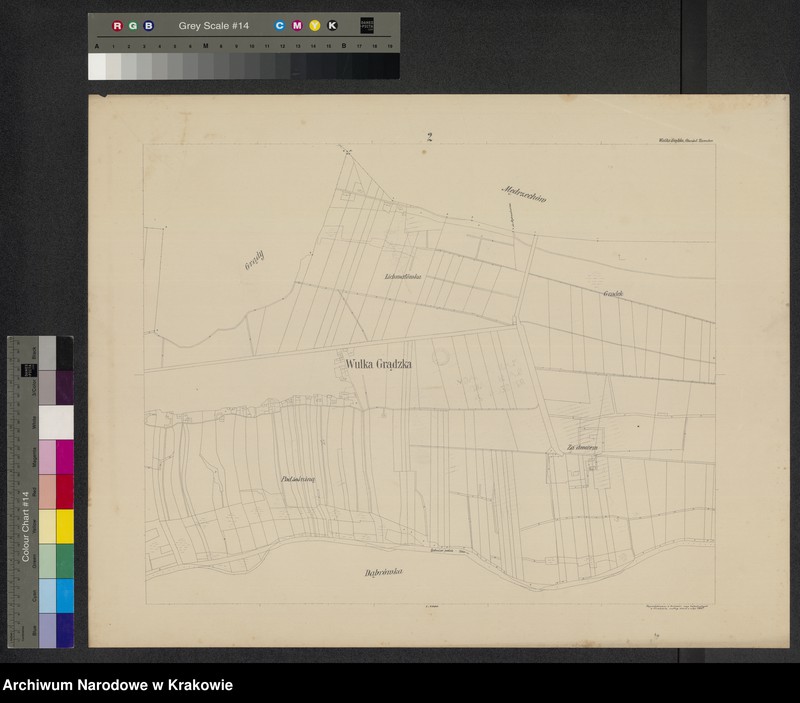The height and width of the screenshot is (703, 800).
Task: Click the 'Colour Chart #14' vertical title
Action: [24, 524]
